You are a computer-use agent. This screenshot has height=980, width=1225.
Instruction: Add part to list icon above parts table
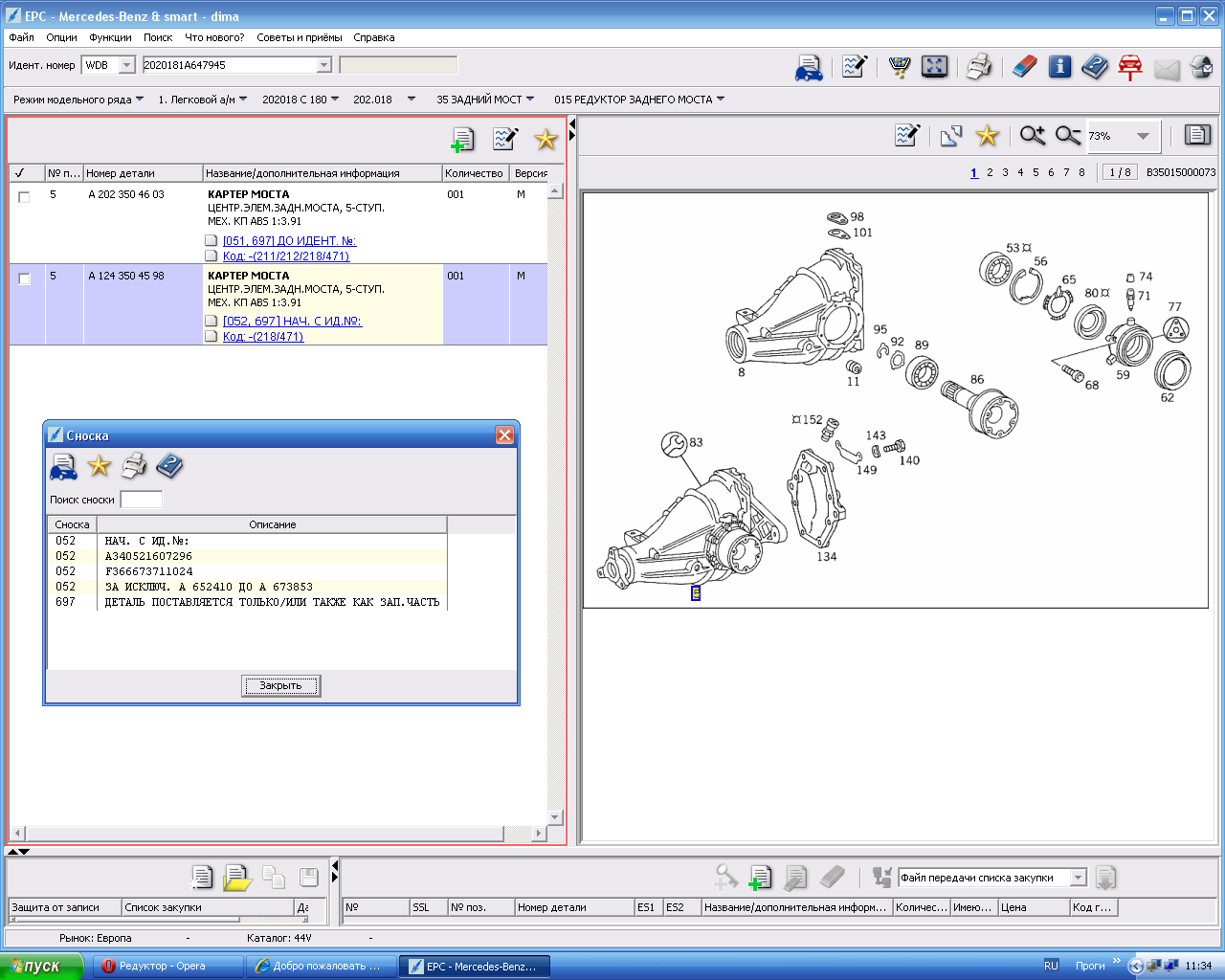[462, 140]
